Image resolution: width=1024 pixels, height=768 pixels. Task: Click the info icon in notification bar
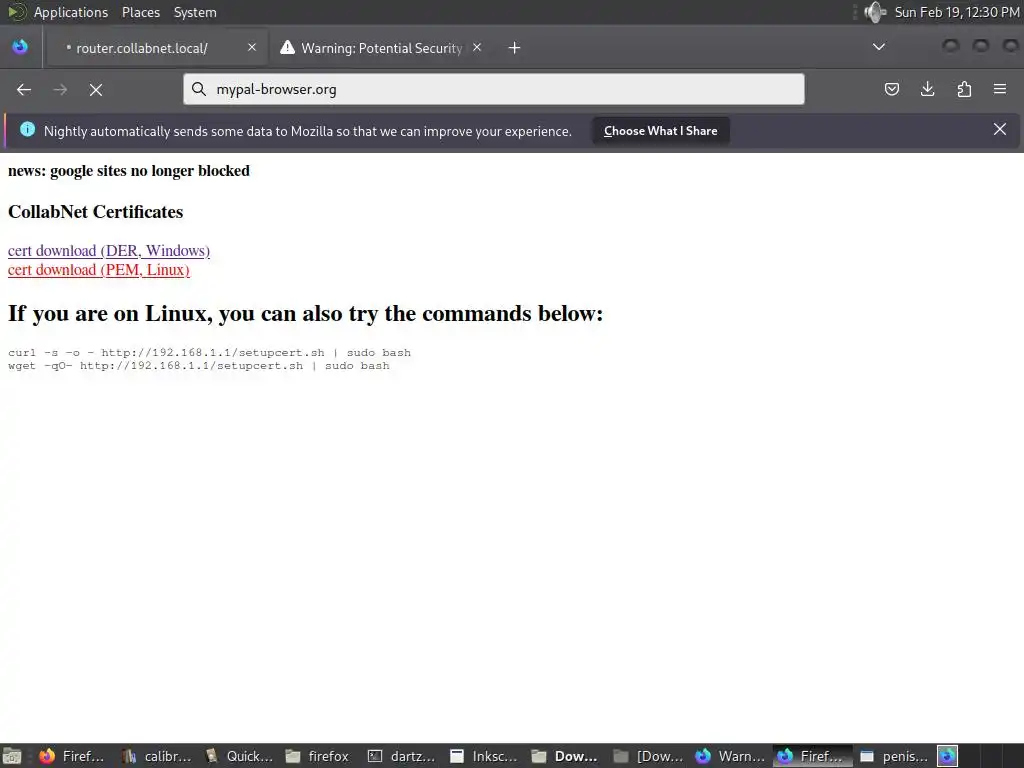pos(27,129)
